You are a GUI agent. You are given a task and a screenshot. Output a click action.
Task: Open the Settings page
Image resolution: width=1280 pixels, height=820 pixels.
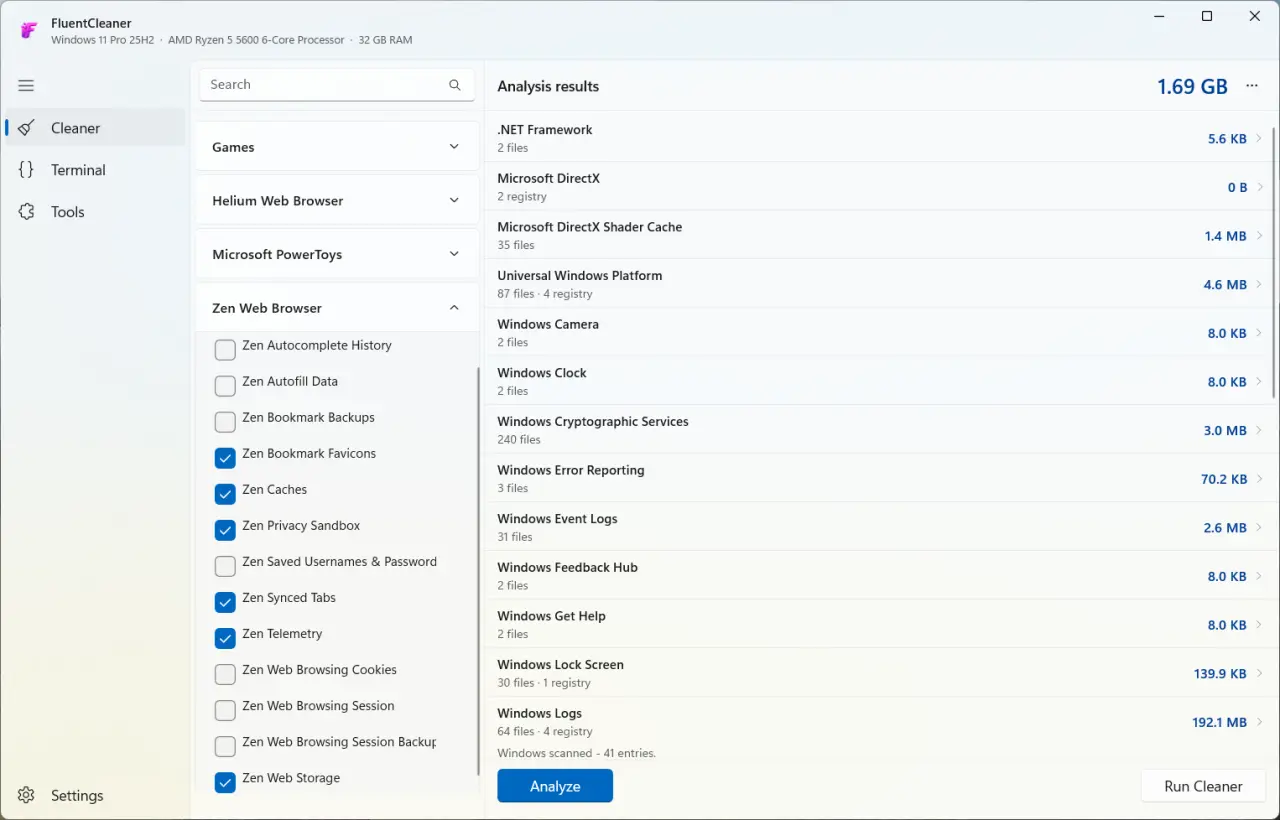pos(96,796)
